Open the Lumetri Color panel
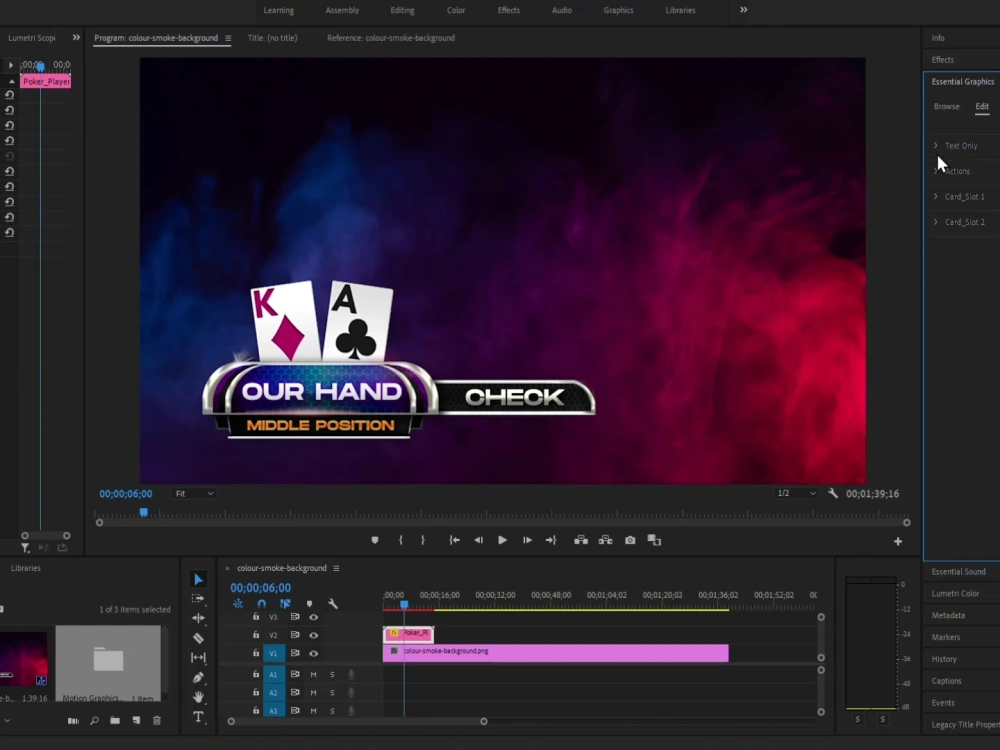The height and width of the screenshot is (750, 1000). [955, 593]
